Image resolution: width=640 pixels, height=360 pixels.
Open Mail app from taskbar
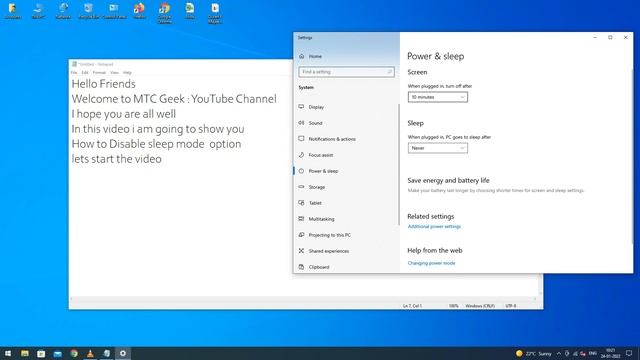58,353
